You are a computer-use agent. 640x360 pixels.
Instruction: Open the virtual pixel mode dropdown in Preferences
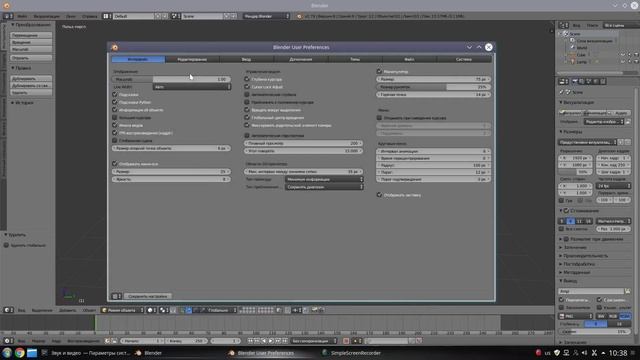point(191,87)
